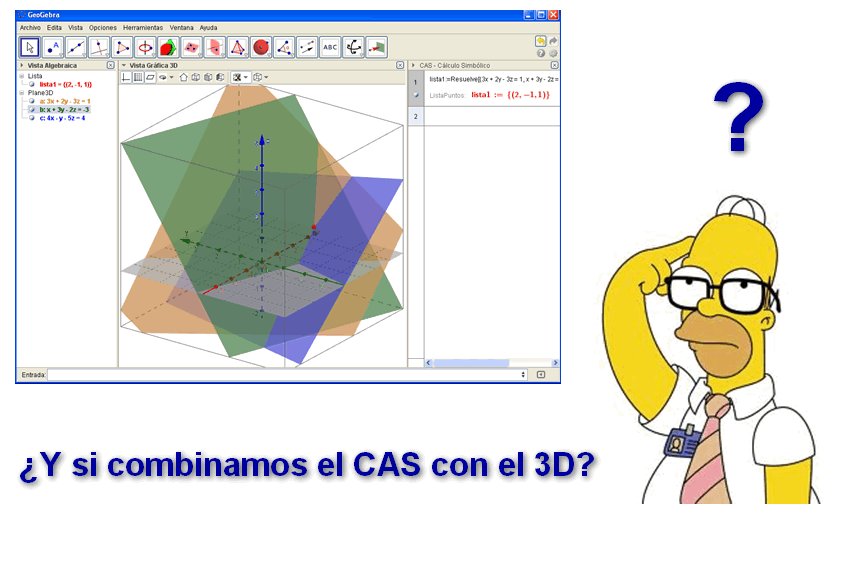
Task: Switch 3D view towards yOz plane
Action: tap(220, 78)
